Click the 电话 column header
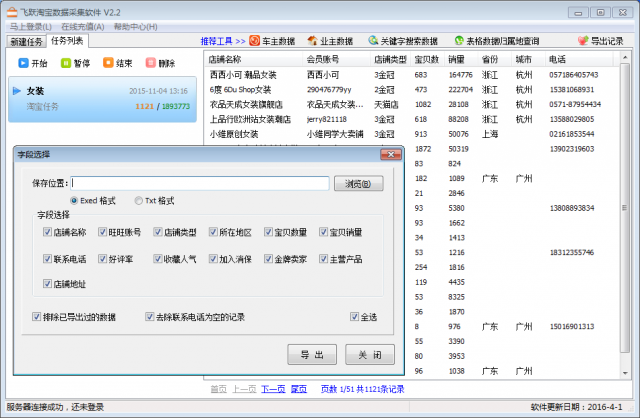Image resolution: width=640 pixels, height=418 pixels. 579,59
